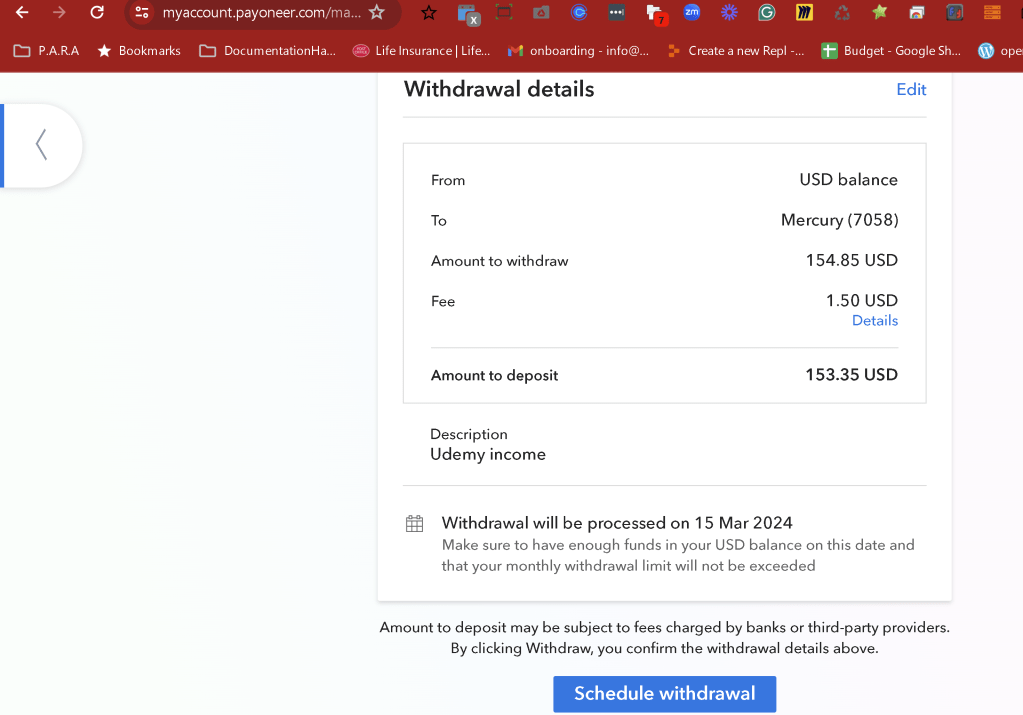
Task: Click the dark square extension with red-blue logo
Action: [954, 12]
